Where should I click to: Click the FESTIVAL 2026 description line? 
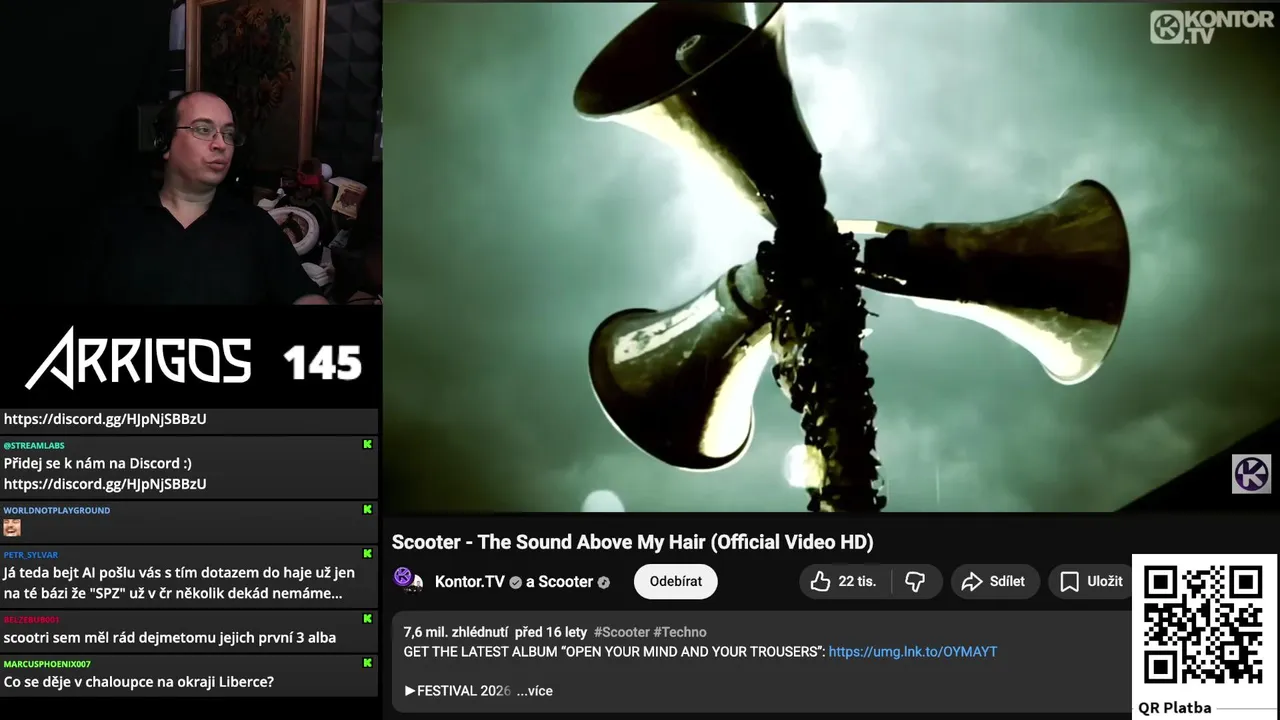coord(458,691)
